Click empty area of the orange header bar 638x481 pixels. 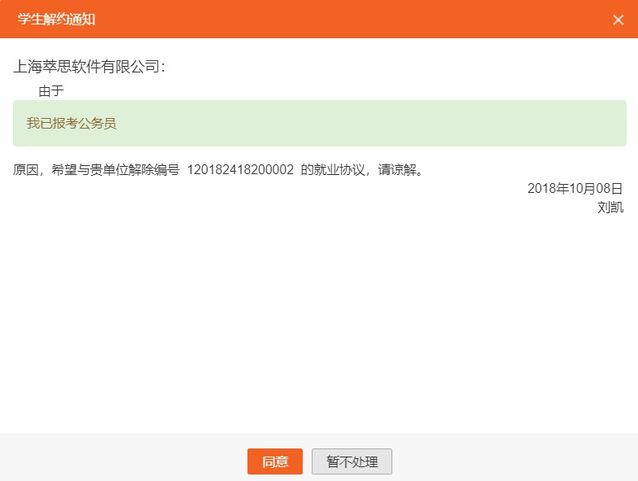350,19
